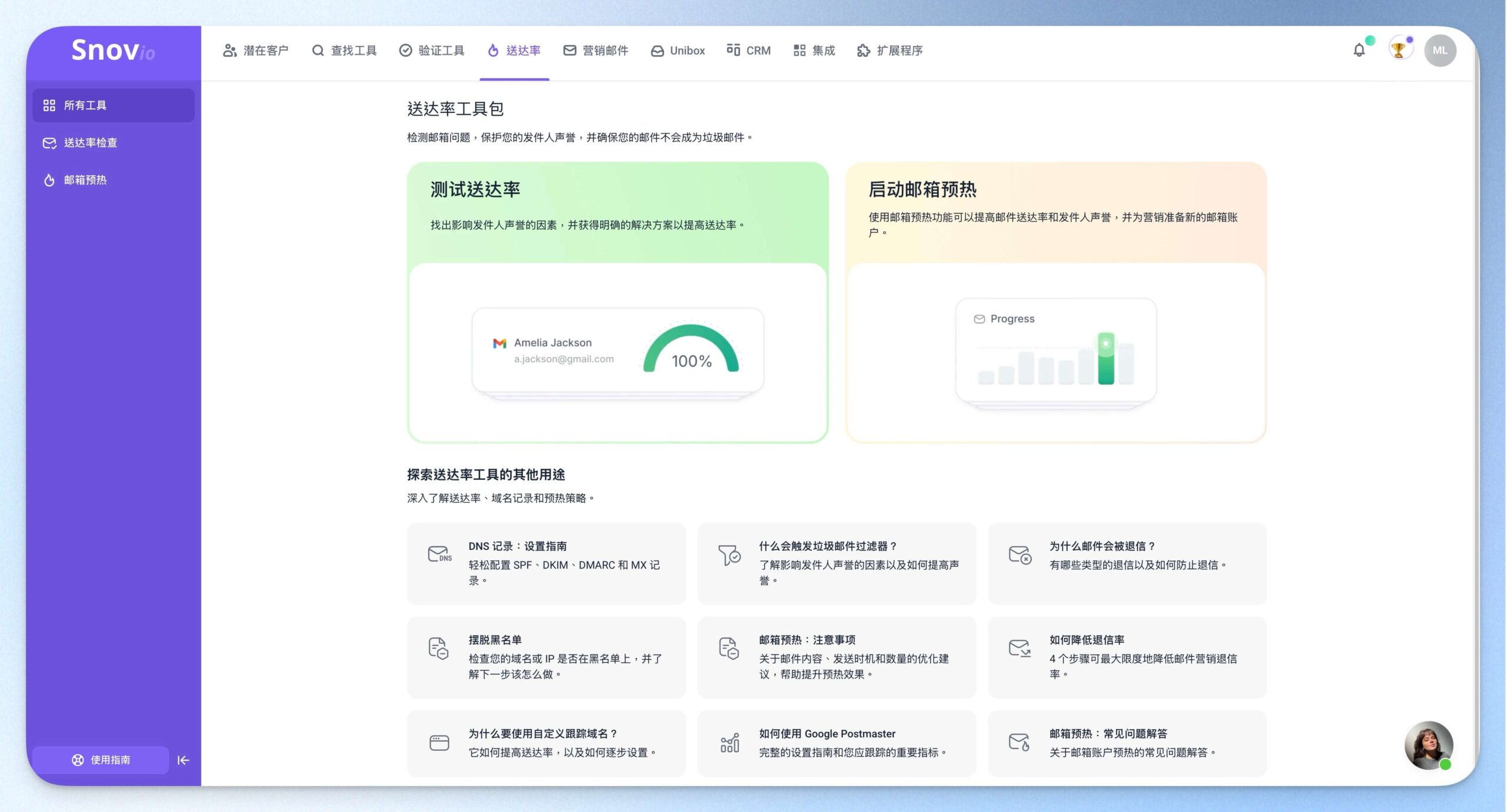The image size is (1506, 812).
Task: Open the article 如何降低退信率
Action: click(x=1127, y=657)
